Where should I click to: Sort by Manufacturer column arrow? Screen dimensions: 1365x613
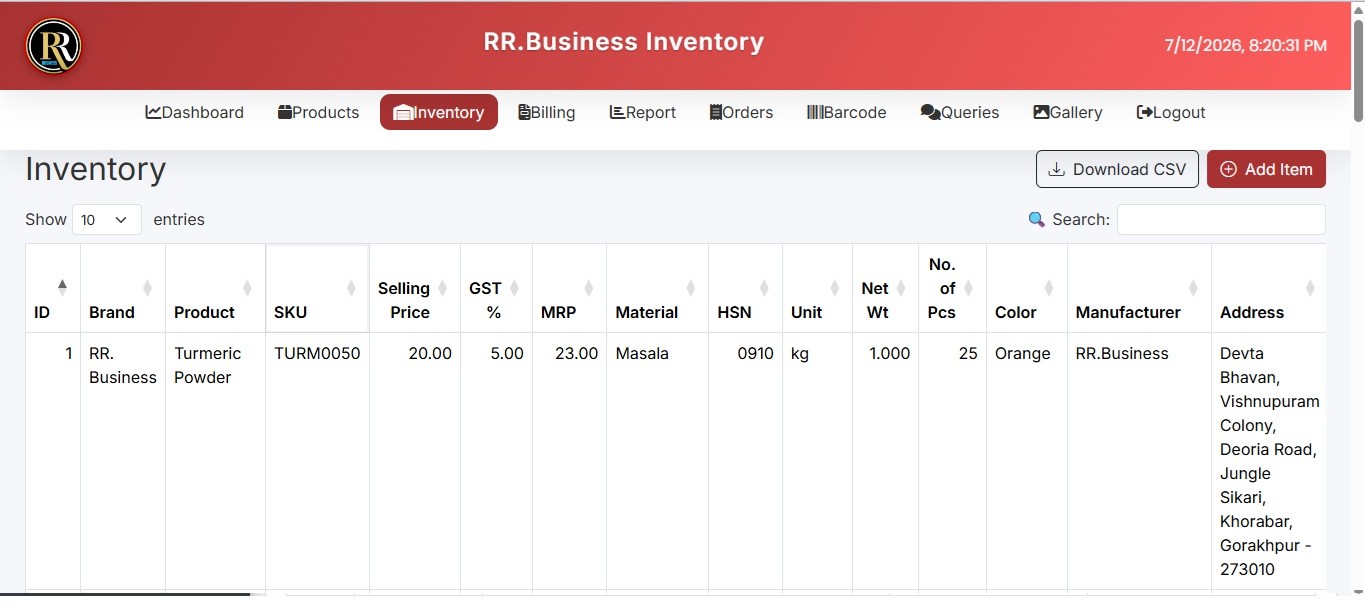(1194, 288)
